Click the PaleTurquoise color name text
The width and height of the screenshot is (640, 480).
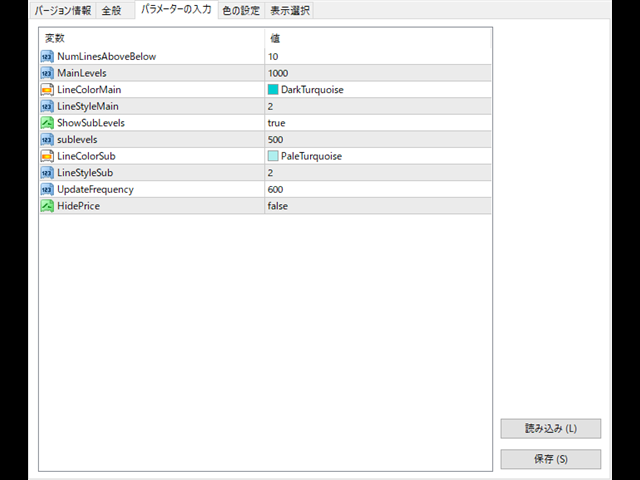311,156
